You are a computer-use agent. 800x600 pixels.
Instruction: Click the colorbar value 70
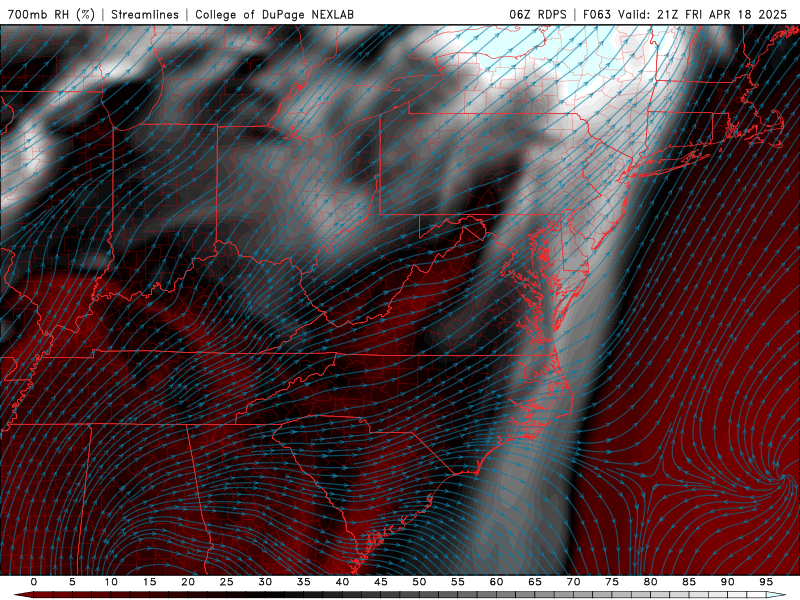(x=573, y=582)
